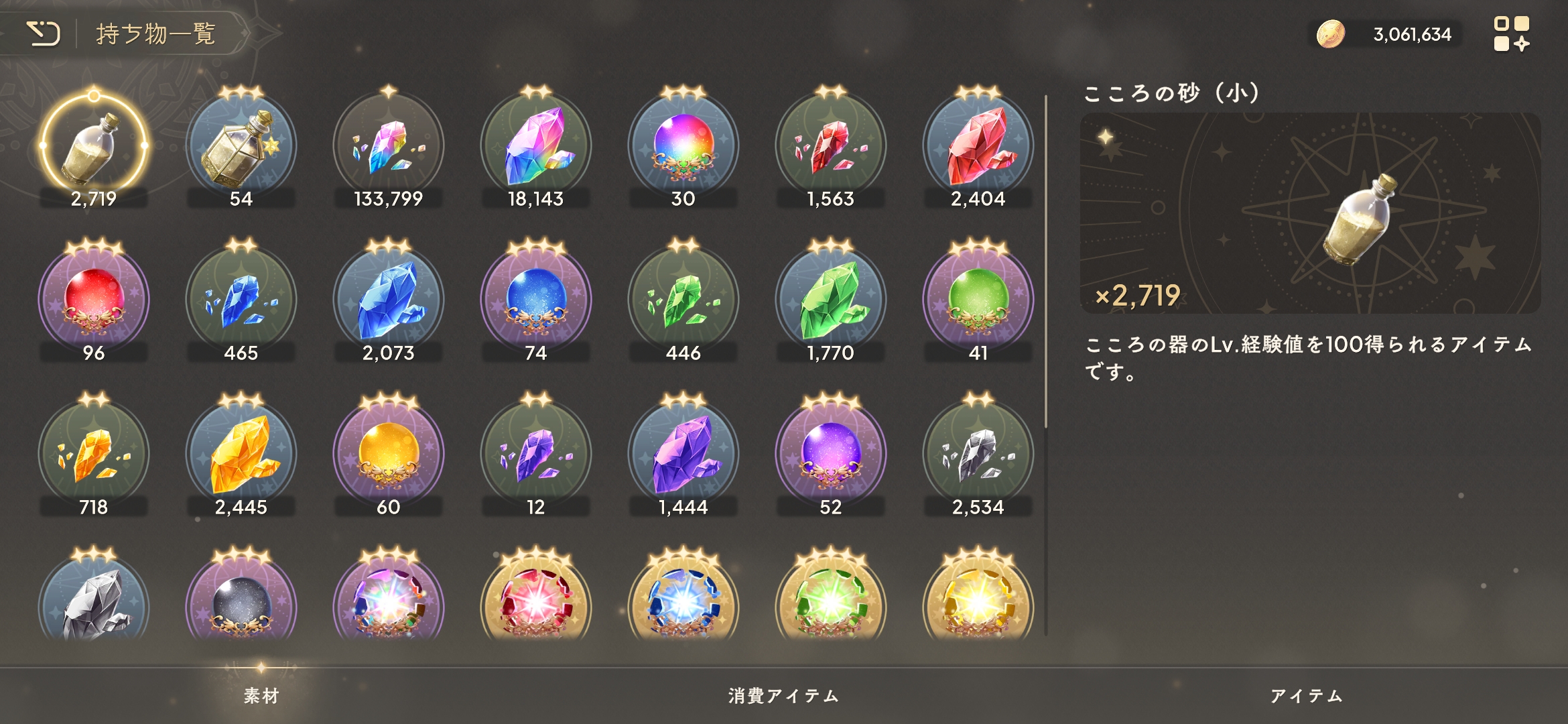Tap the こころの砂（小）preview image

[1310, 213]
